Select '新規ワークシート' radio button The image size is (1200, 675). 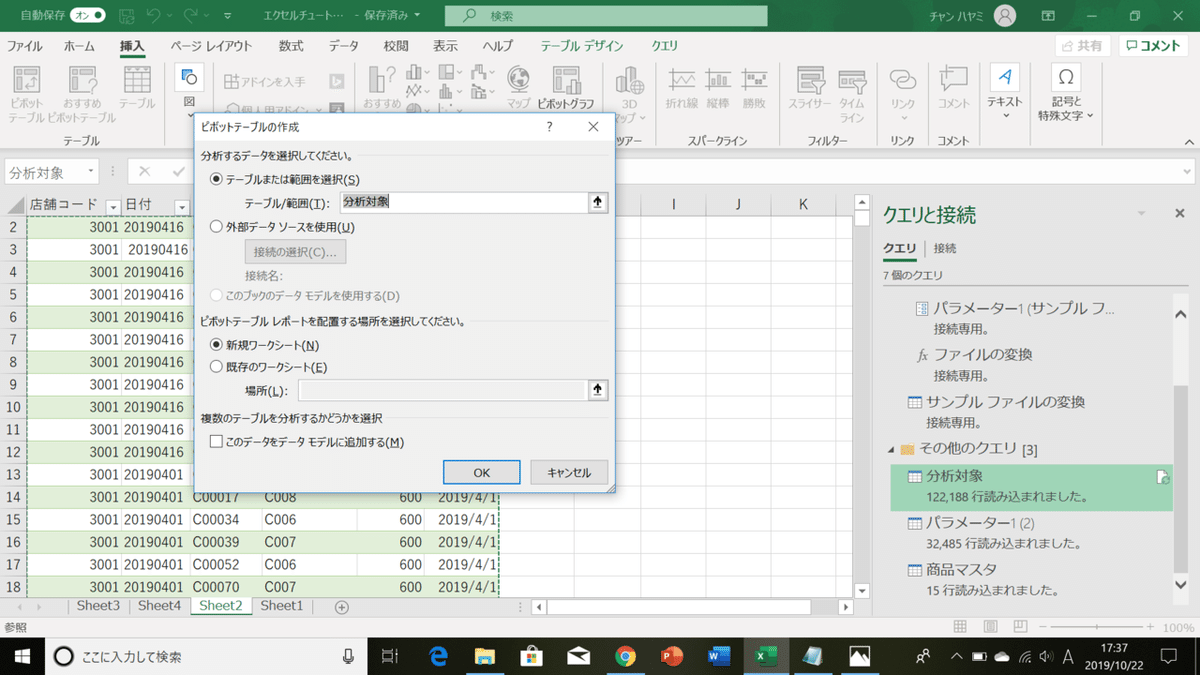coord(216,345)
